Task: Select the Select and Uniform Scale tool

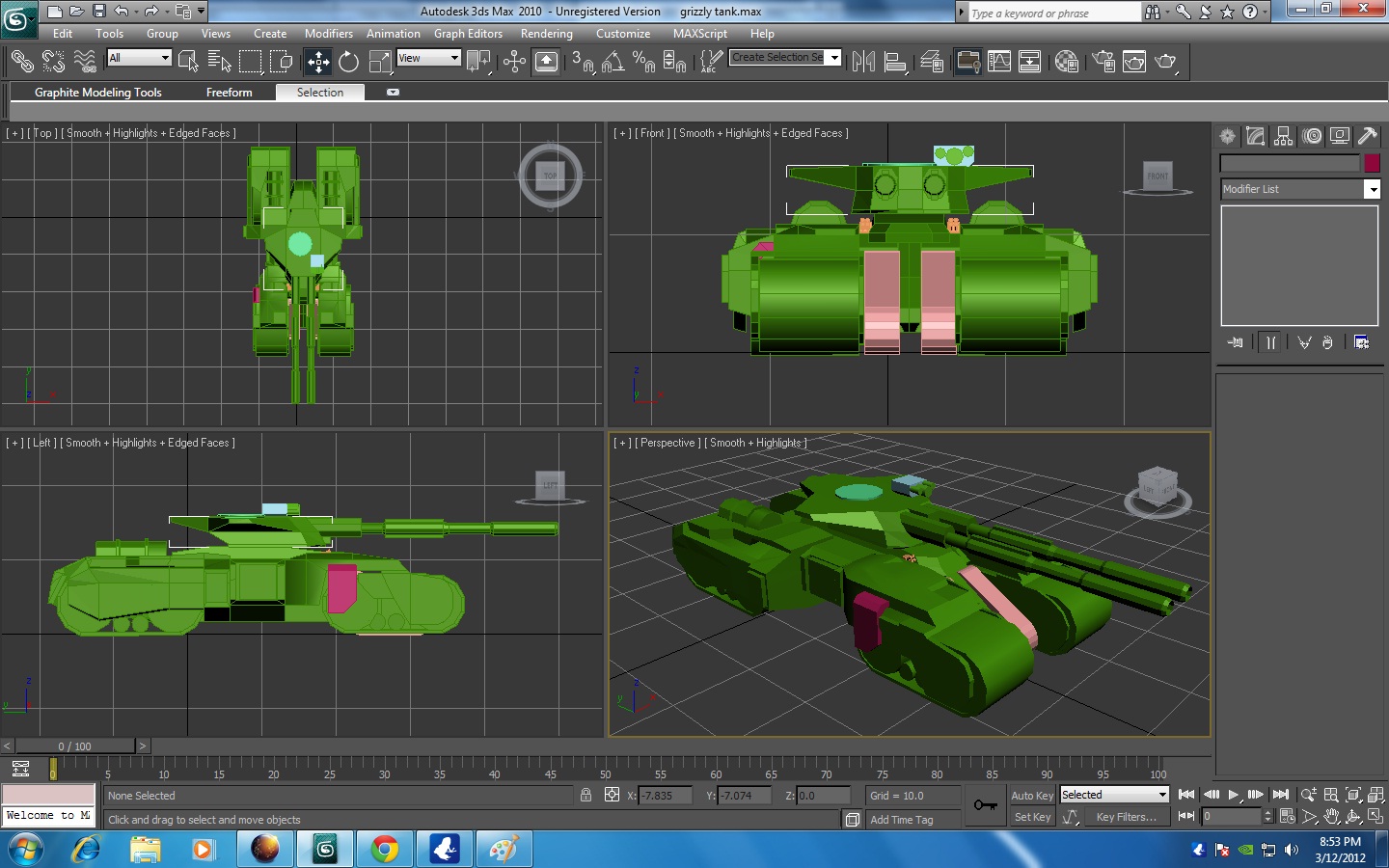Action: (x=381, y=62)
